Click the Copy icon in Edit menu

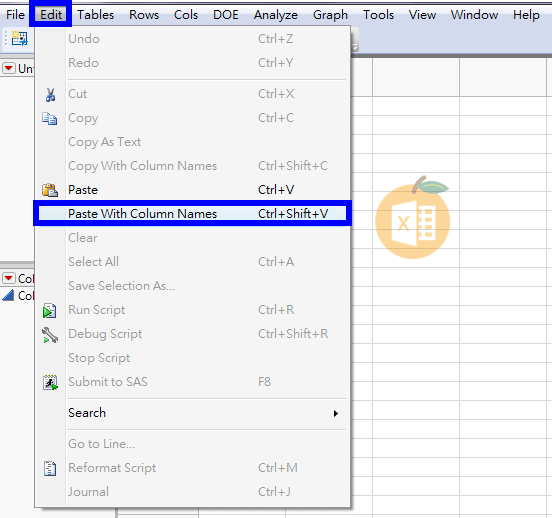(50, 119)
